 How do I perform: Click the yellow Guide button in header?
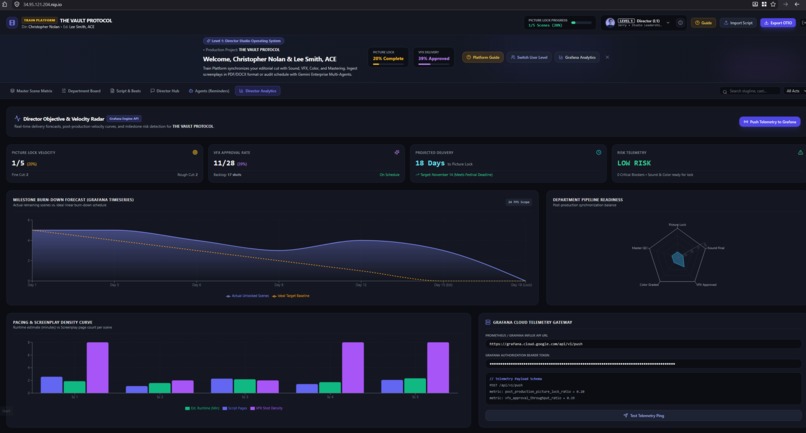pos(703,23)
